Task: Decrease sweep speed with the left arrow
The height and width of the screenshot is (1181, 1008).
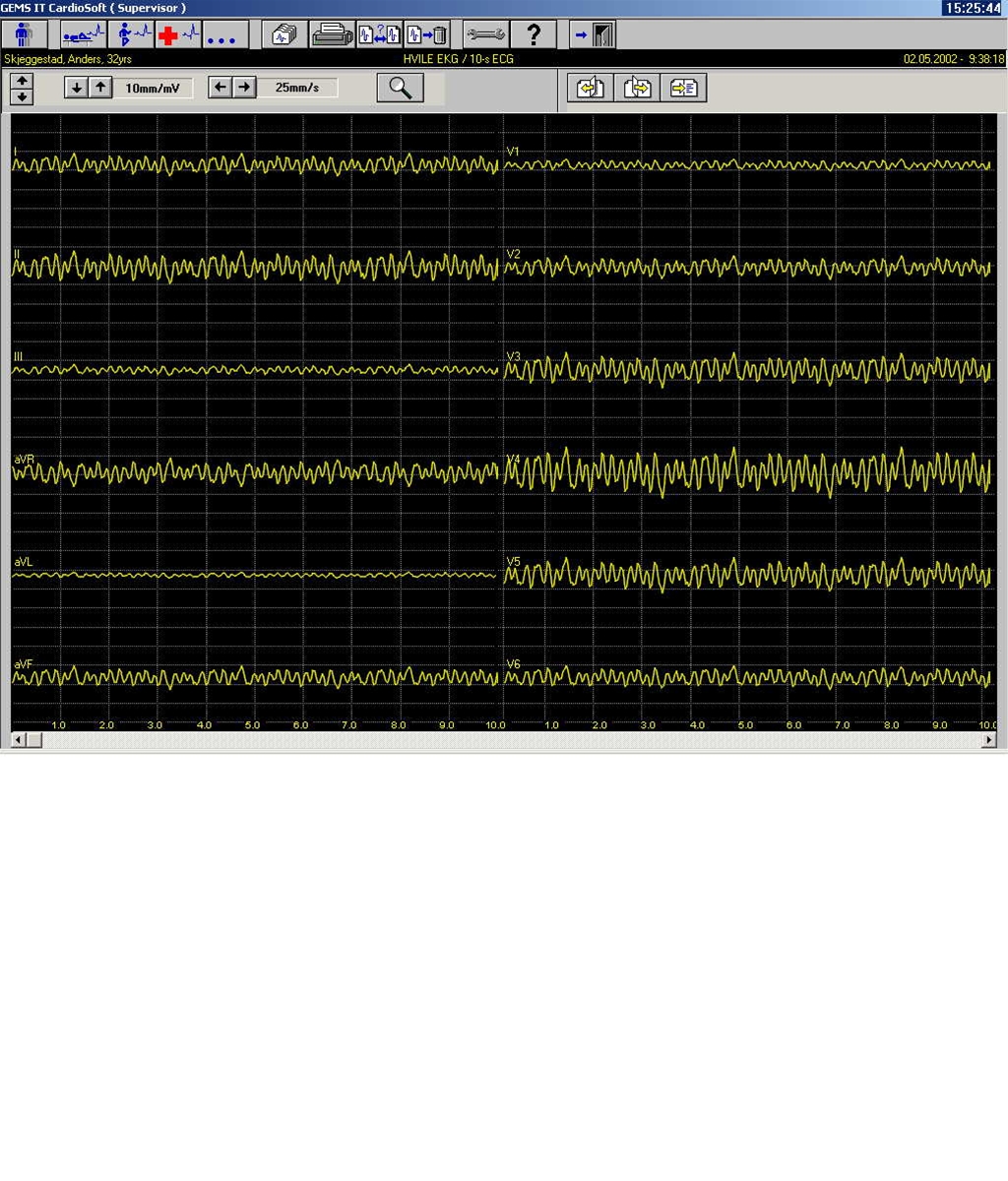Action: pos(220,87)
